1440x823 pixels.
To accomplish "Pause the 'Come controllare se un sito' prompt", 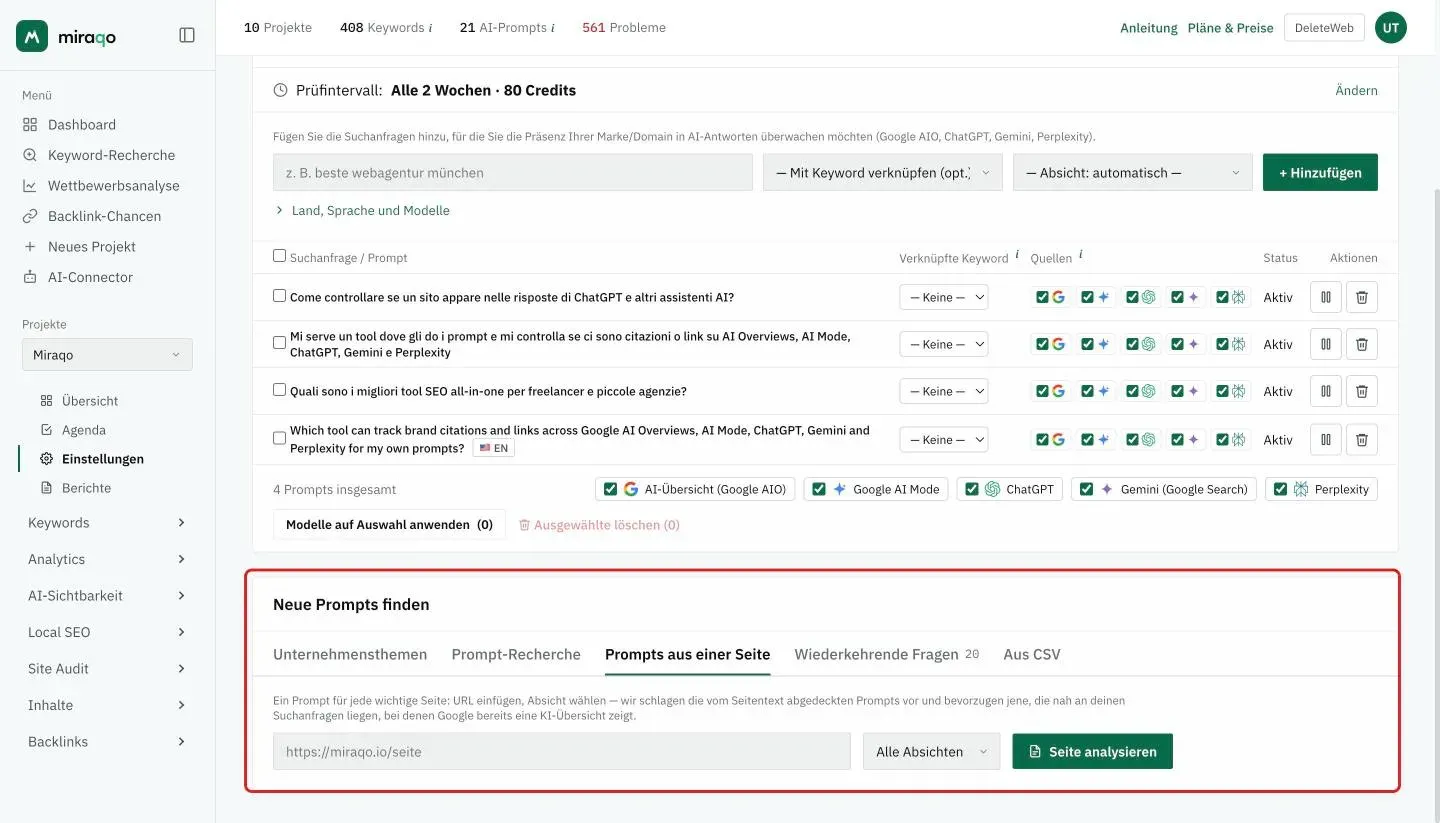I will [x=1325, y=297].
